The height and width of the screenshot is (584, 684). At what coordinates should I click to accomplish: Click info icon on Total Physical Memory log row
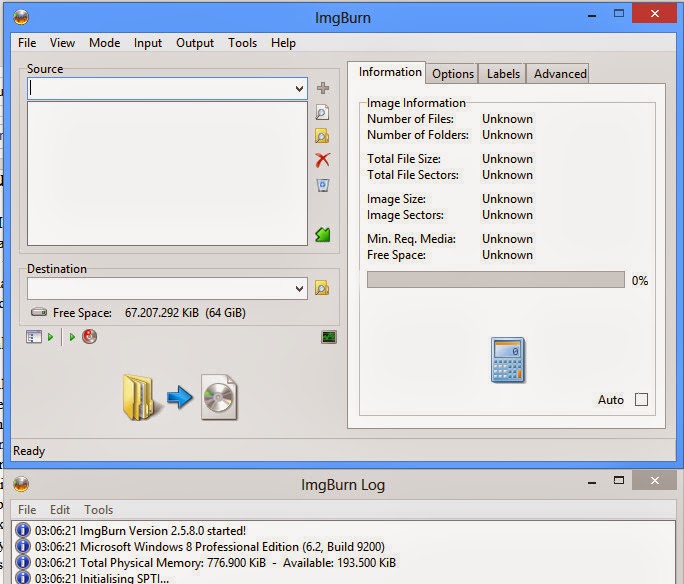(23, 563)
